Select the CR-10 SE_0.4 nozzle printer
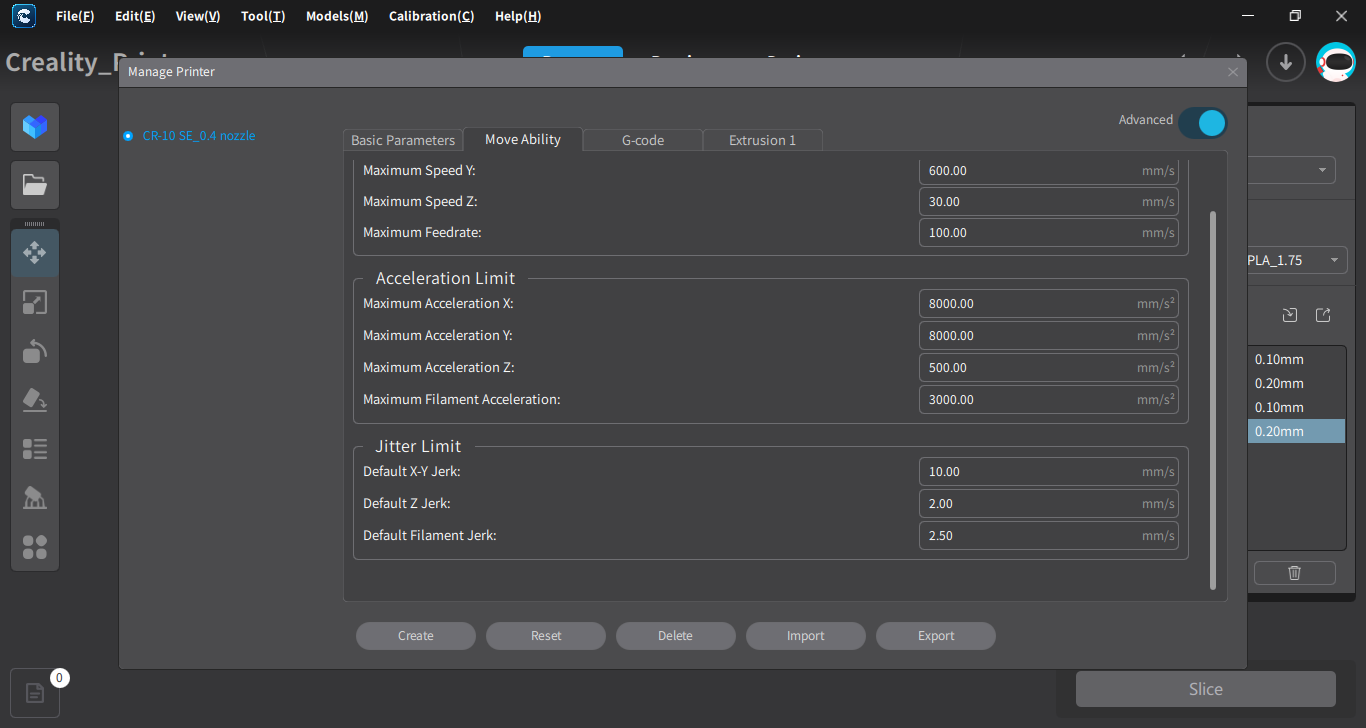Image resolution: width=1366 pixels, height=728 pixels. pos(190,136)
